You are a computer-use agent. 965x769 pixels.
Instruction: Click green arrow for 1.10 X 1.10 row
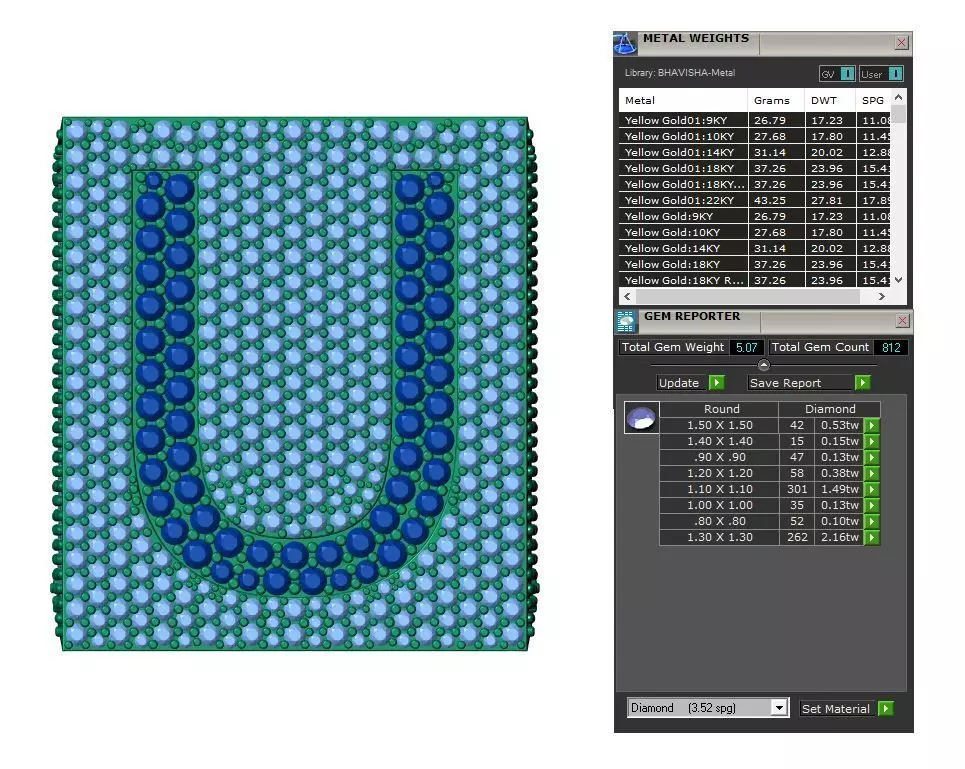(x=871, y=489)
